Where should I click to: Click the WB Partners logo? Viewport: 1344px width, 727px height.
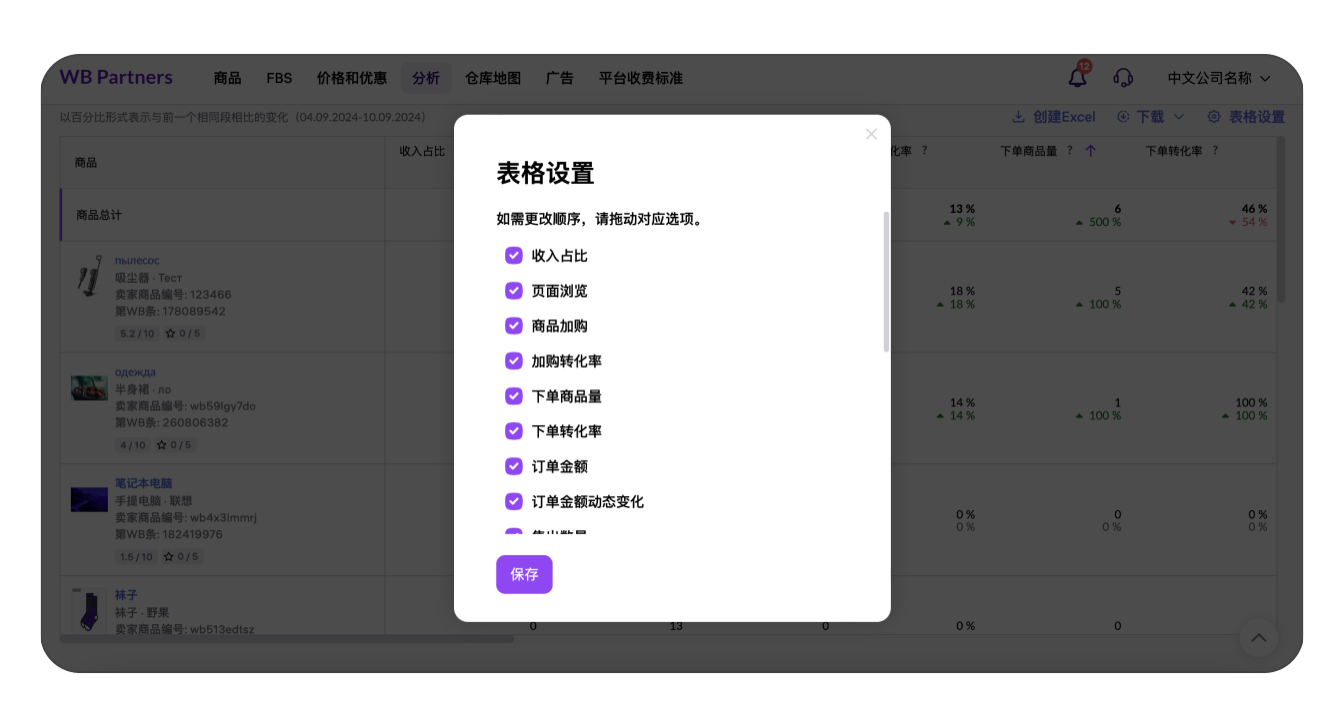pyautogui.click(x=116, y=77)
